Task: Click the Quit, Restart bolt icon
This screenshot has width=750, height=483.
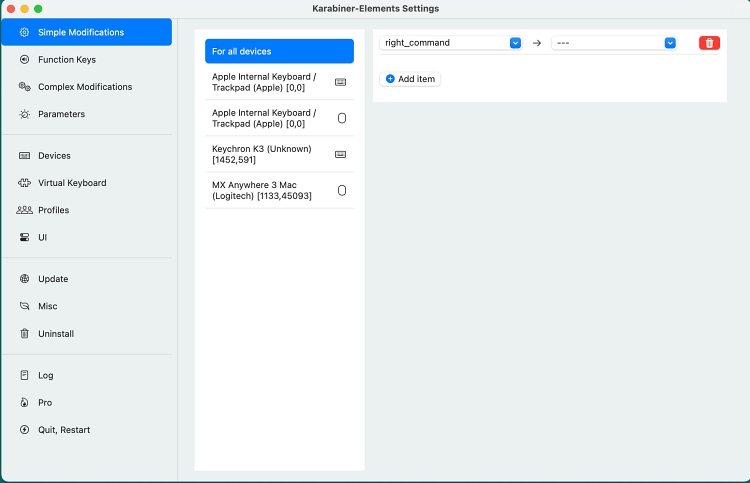Action: pos(24,429)
